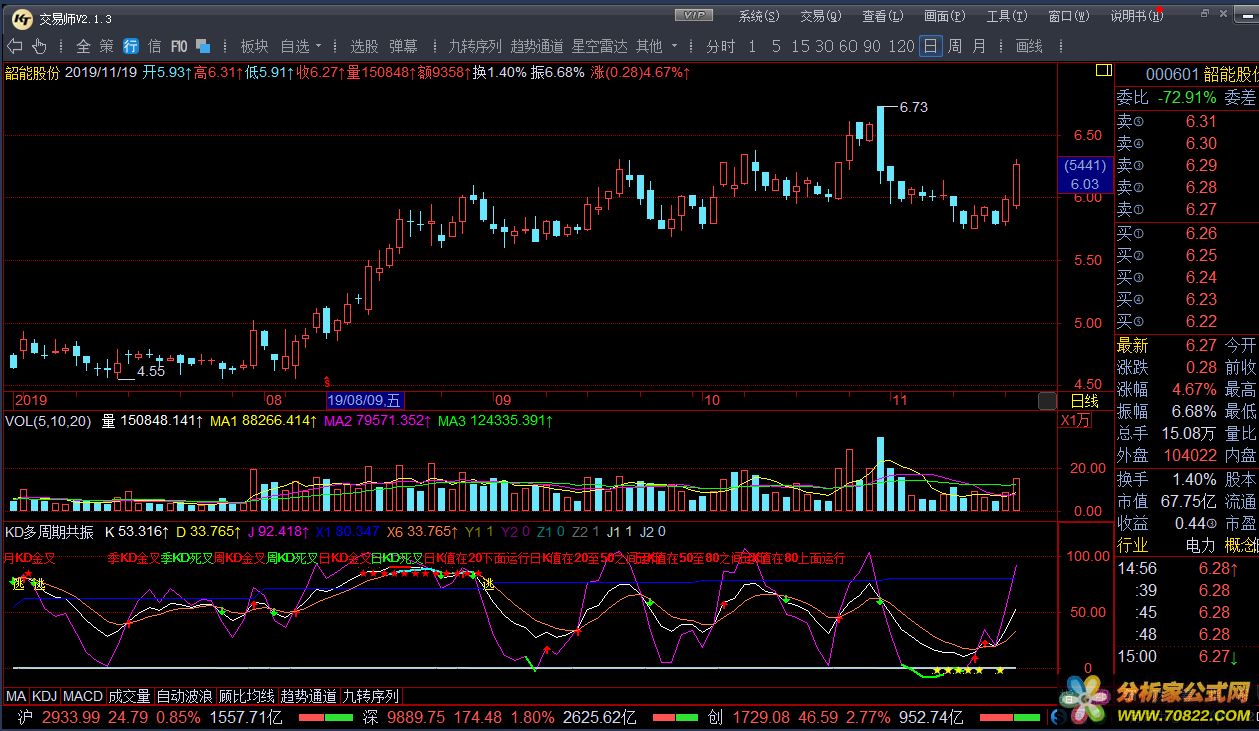Select the 月 monthly period
Screen dimensions: 1259x731
point(979,46)
